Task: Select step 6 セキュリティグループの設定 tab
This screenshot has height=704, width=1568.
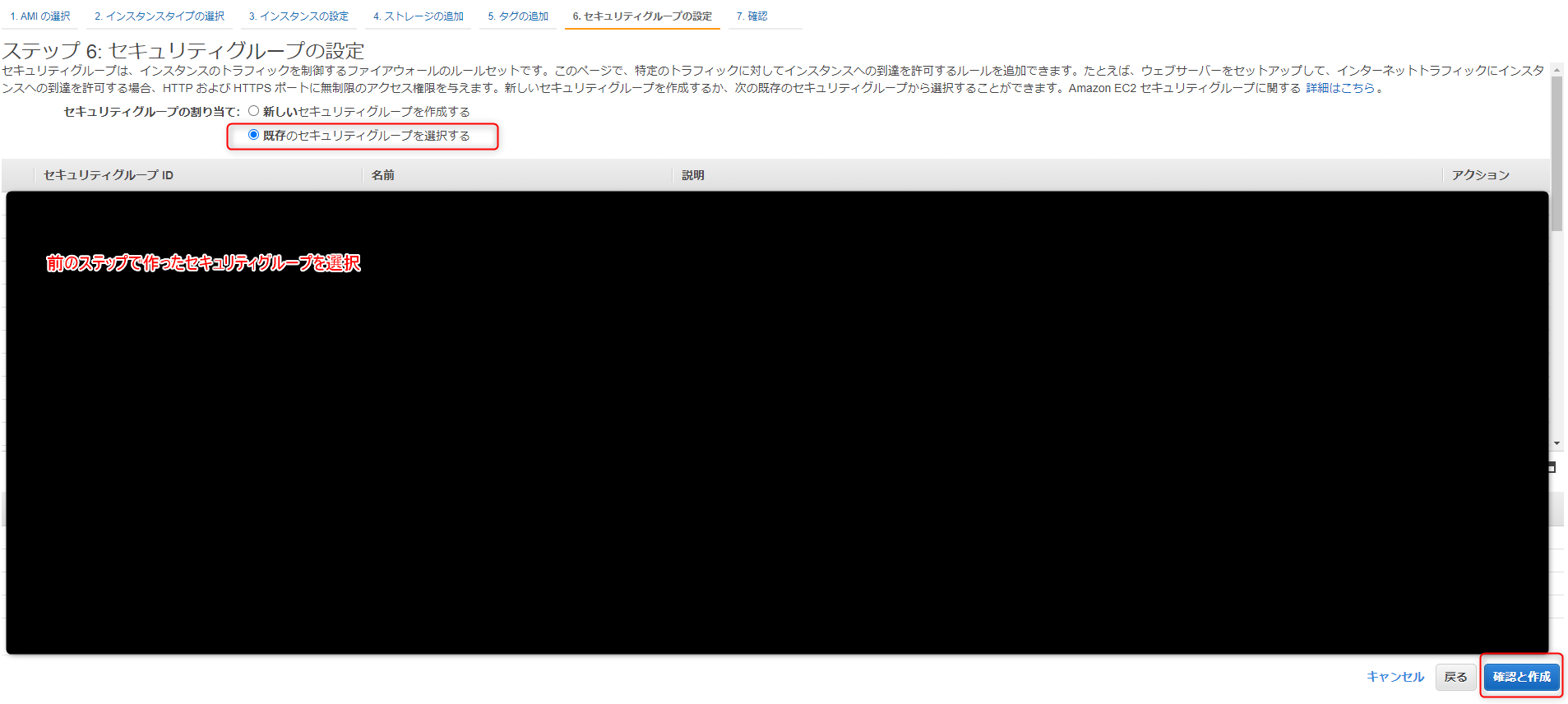Action: click(x=642, y=16)
